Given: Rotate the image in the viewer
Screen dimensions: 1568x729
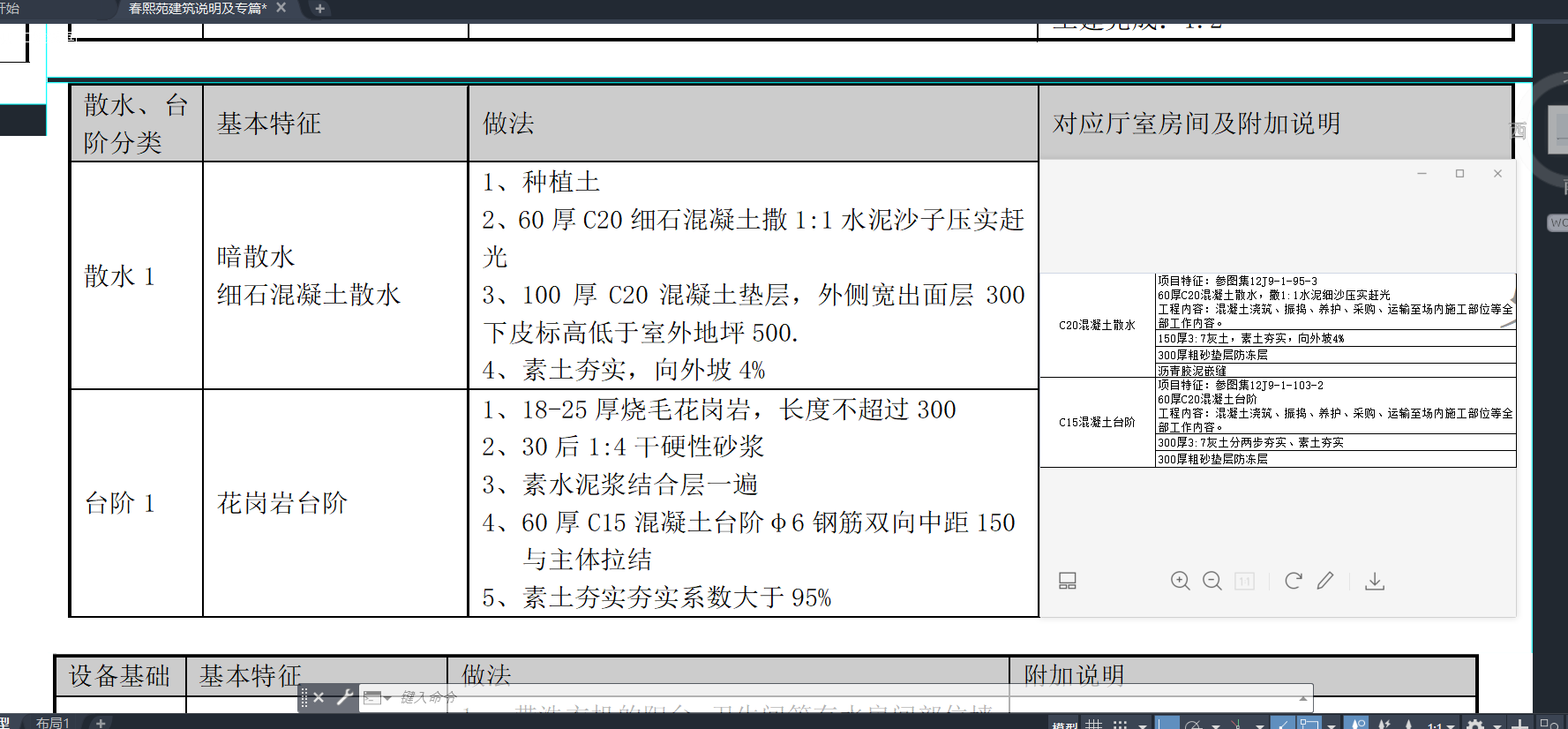Looking at the screenshot, I should tap(1294, 581).
